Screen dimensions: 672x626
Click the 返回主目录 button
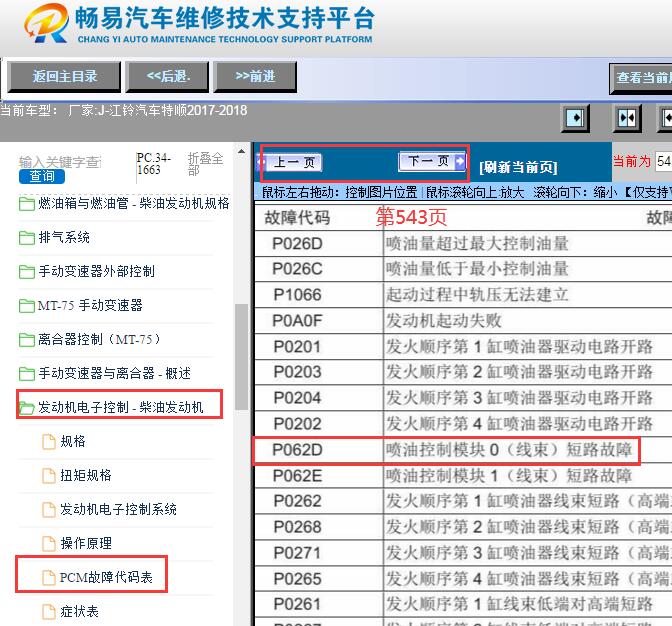point(64,77)
